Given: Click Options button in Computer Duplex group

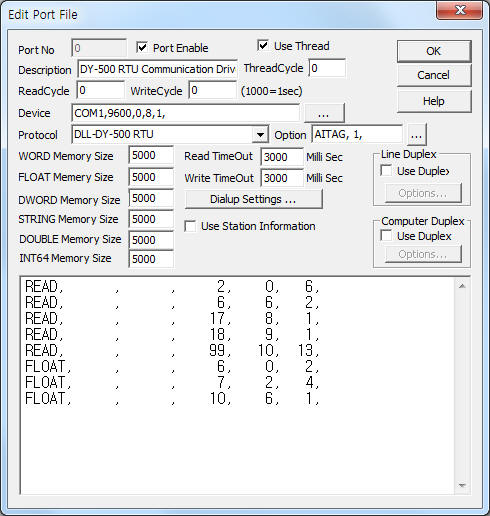Looking at the screenshot, I should [x=423, y=254].
